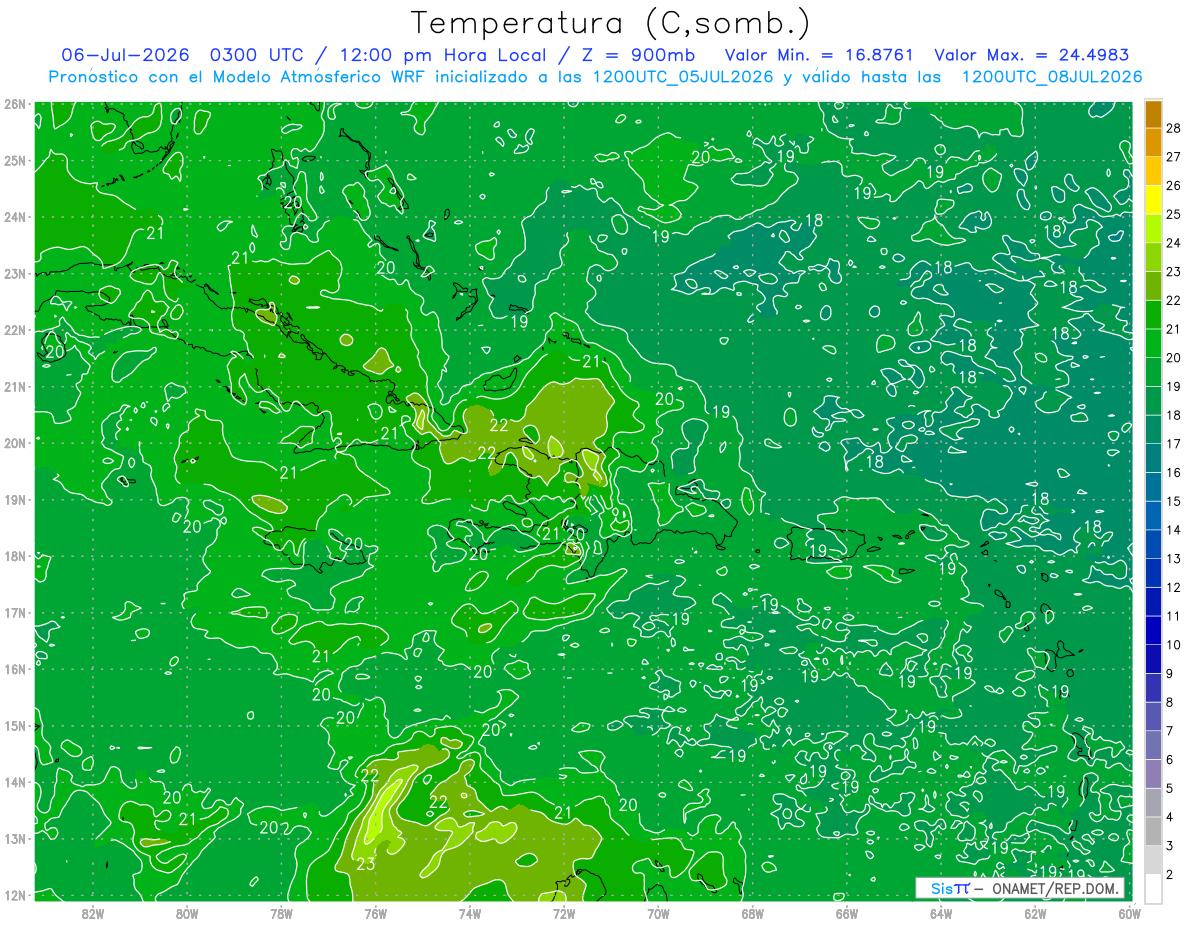Click the latitude axis label "22N"

coord(15,330)
